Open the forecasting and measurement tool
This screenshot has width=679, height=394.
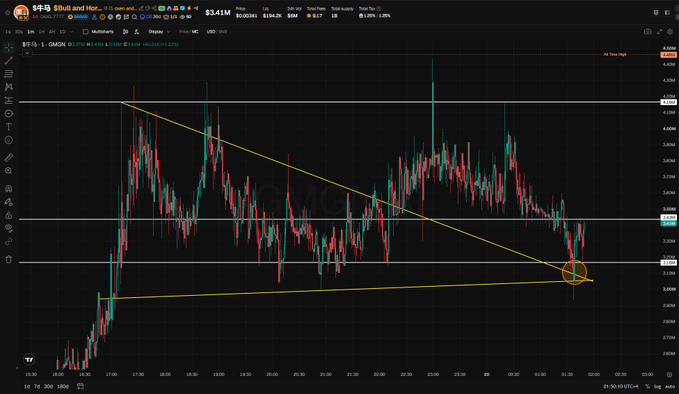(x=9, y=100)
